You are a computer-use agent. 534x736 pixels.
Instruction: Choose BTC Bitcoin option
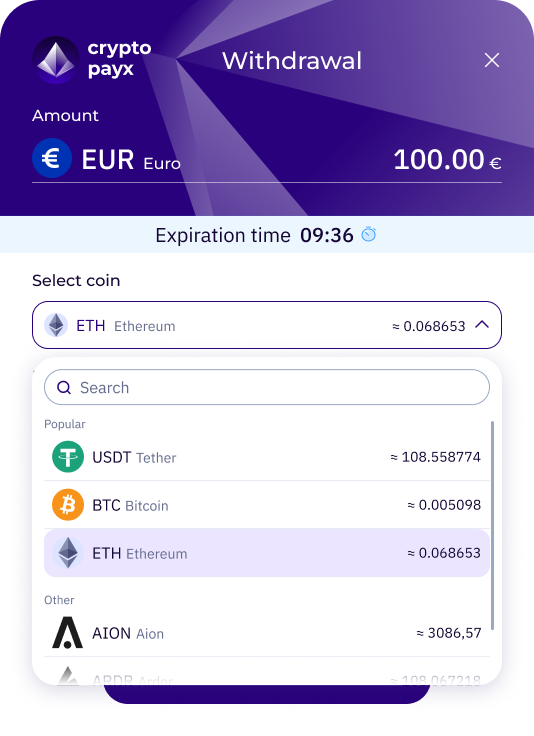point(267,505)
